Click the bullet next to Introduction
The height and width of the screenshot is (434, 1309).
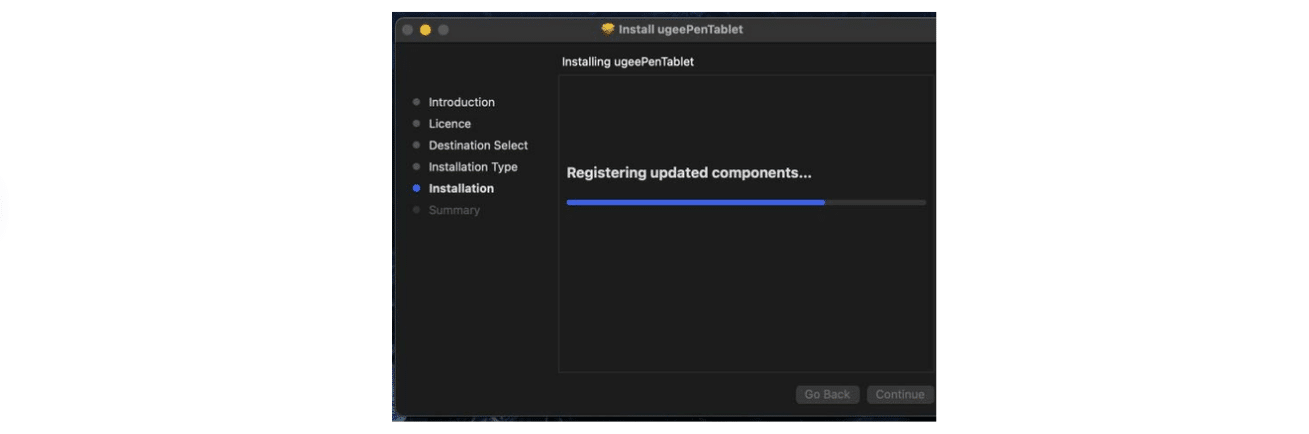[x=416, y=102]
